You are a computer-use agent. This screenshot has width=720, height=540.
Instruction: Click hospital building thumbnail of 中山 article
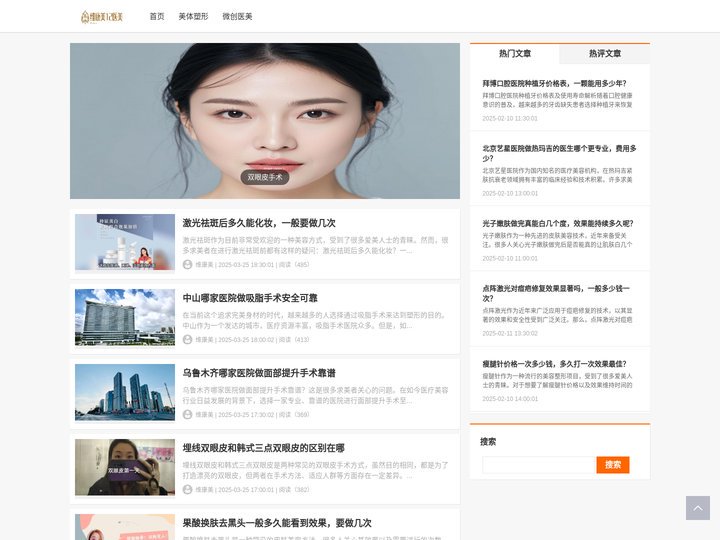125,317
